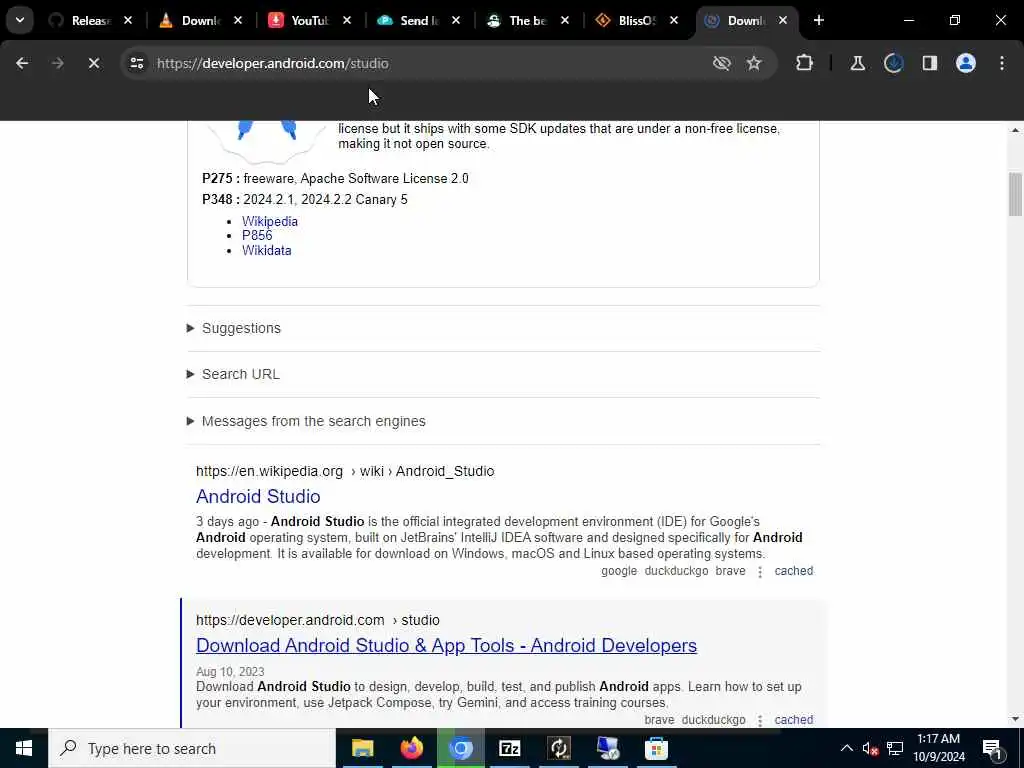Open File Explorer from taskbar
This screenshot has width=1024, height=768.
pos(362,748)
